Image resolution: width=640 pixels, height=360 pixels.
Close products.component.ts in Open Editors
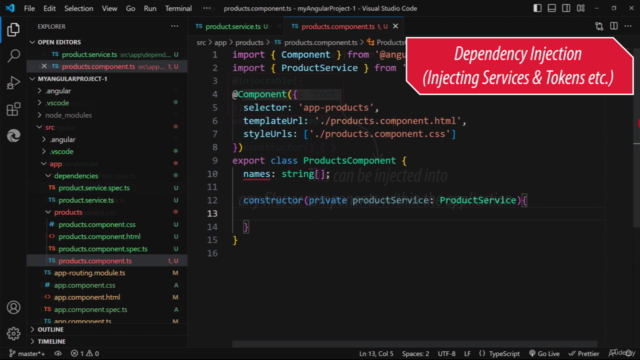44,66
